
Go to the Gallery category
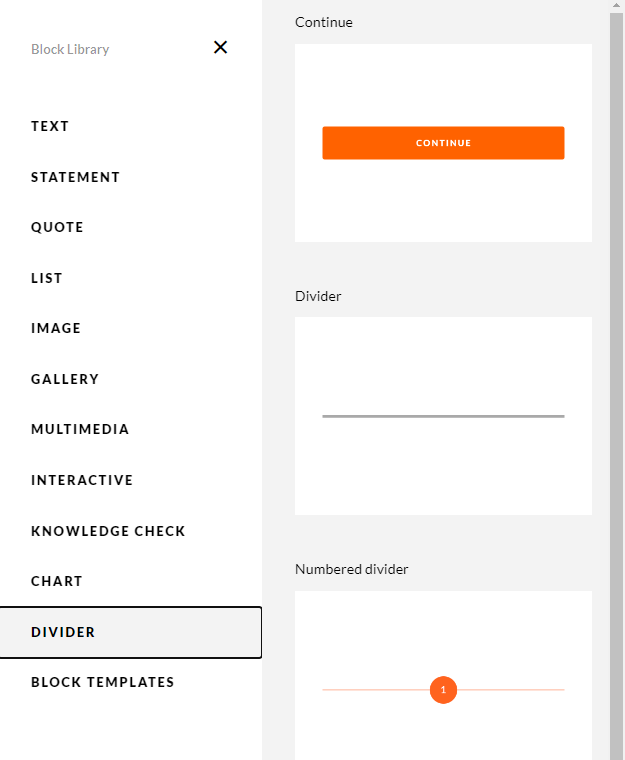coord(65,379)
